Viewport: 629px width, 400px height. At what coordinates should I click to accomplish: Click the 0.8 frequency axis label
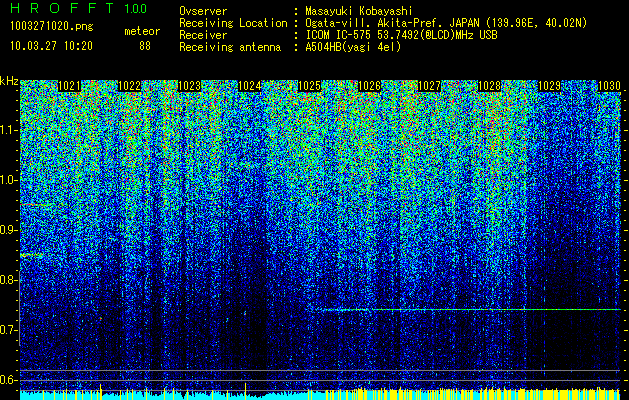tap(8, 280)
